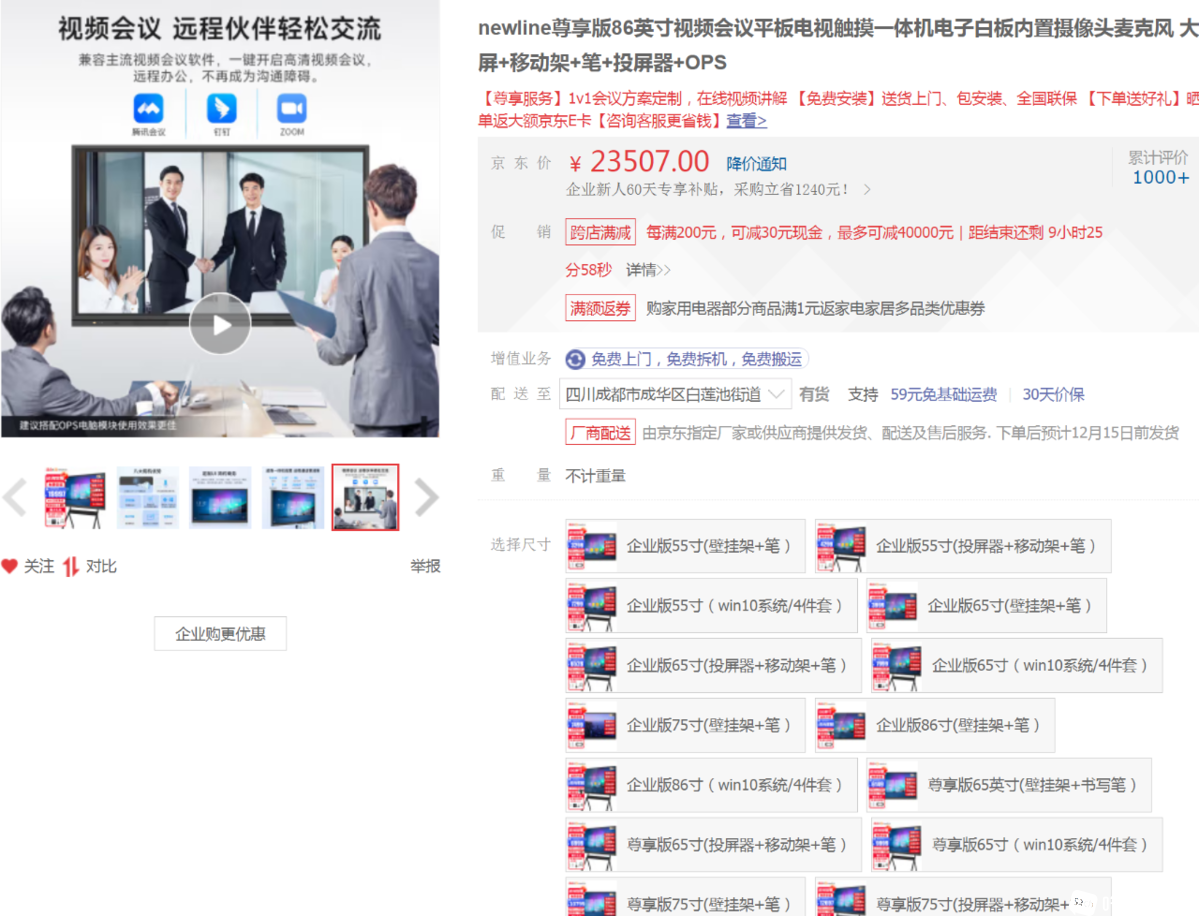
Task: Select 企业版86寸(壁挂架+笔) size option
Action: [935, 725]
